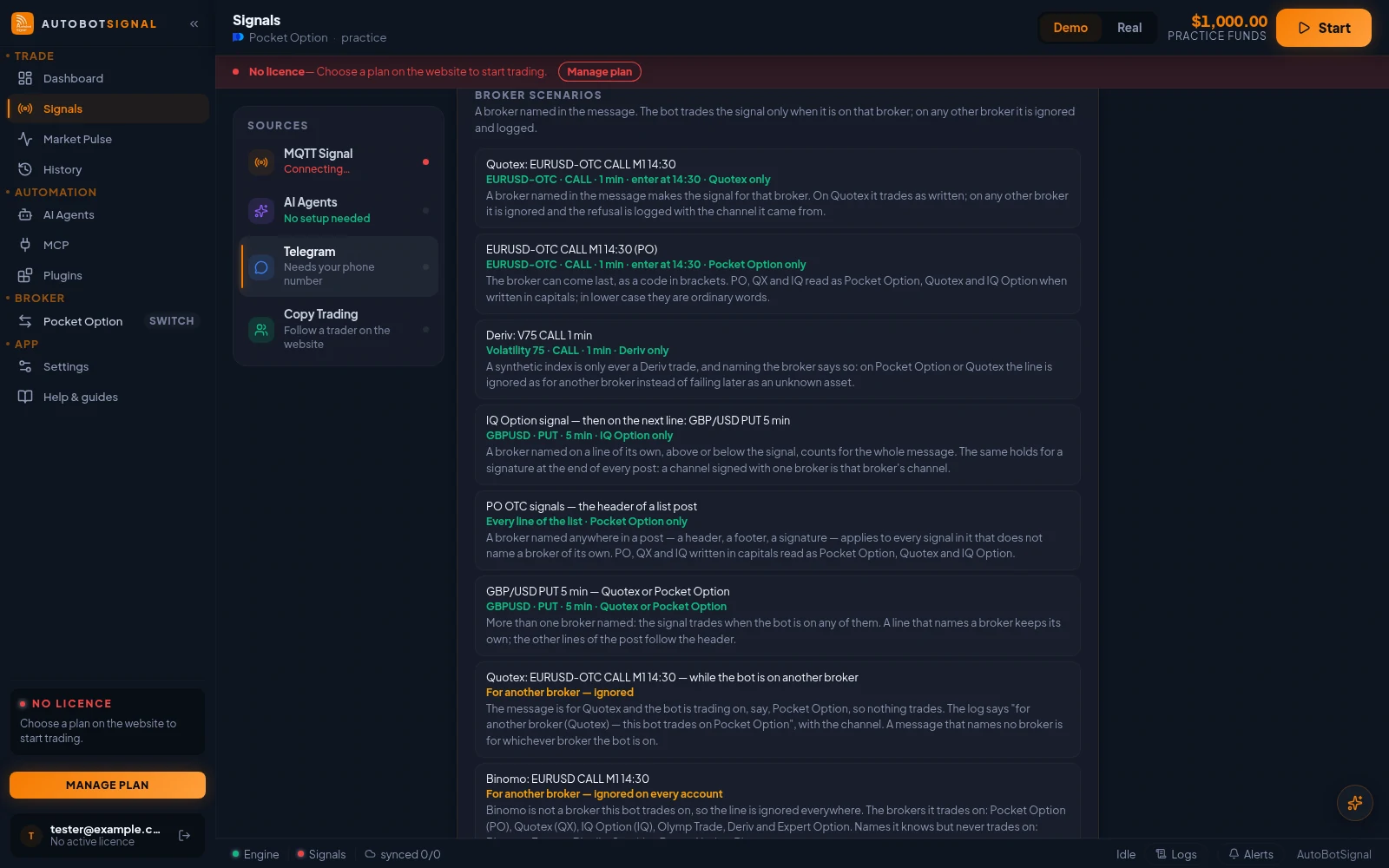Click the floating AI assistant sparkle button
This screenshot has height=868, width=1389.
click(1354, 803)
